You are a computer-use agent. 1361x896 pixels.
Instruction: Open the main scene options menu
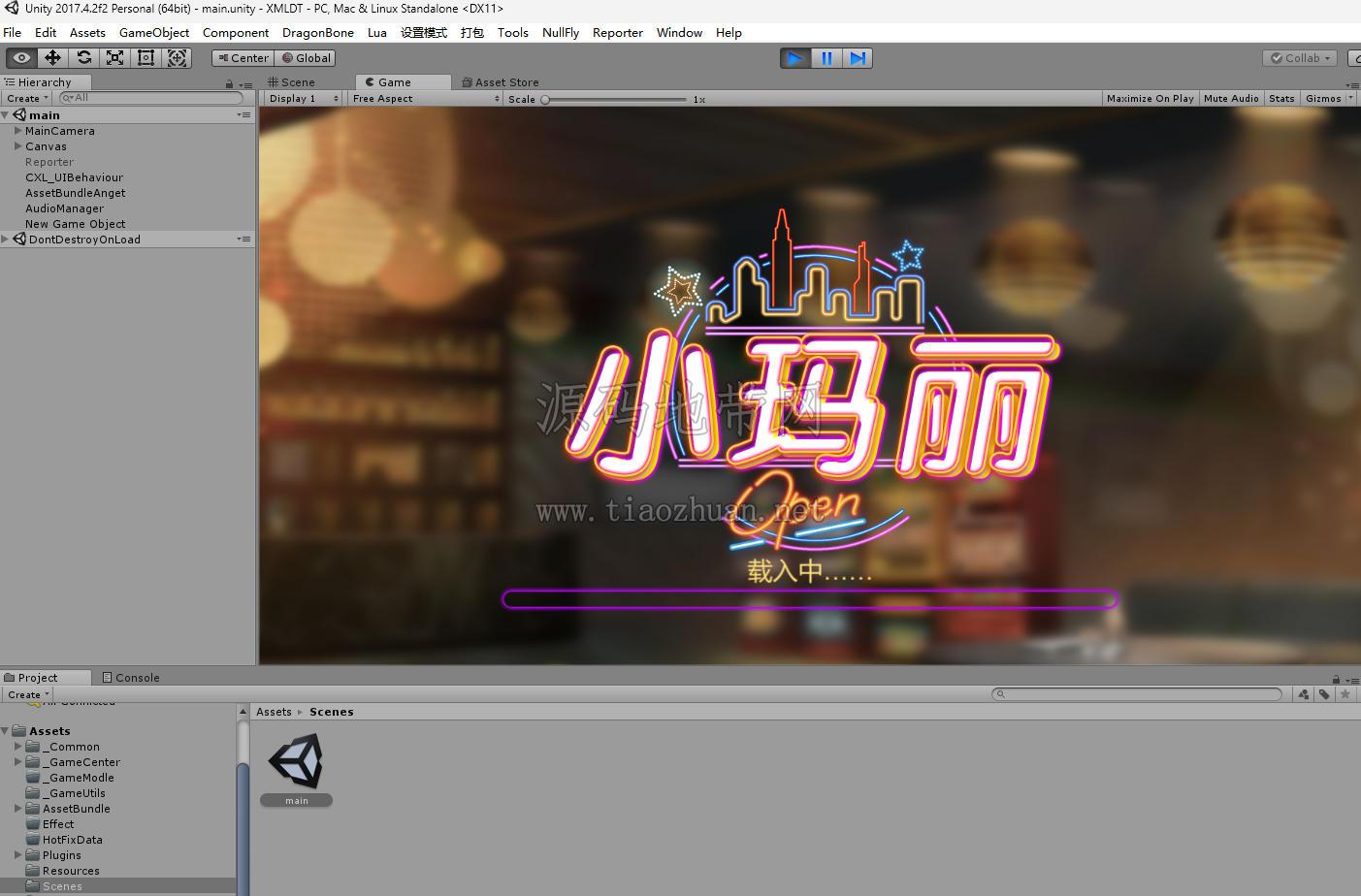pos(243,114)
